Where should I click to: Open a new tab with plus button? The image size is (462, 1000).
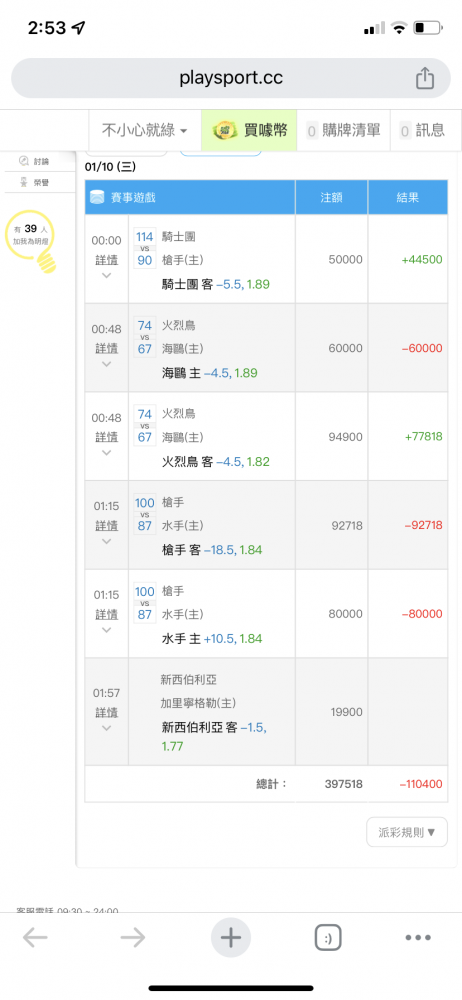coord(230,938)
